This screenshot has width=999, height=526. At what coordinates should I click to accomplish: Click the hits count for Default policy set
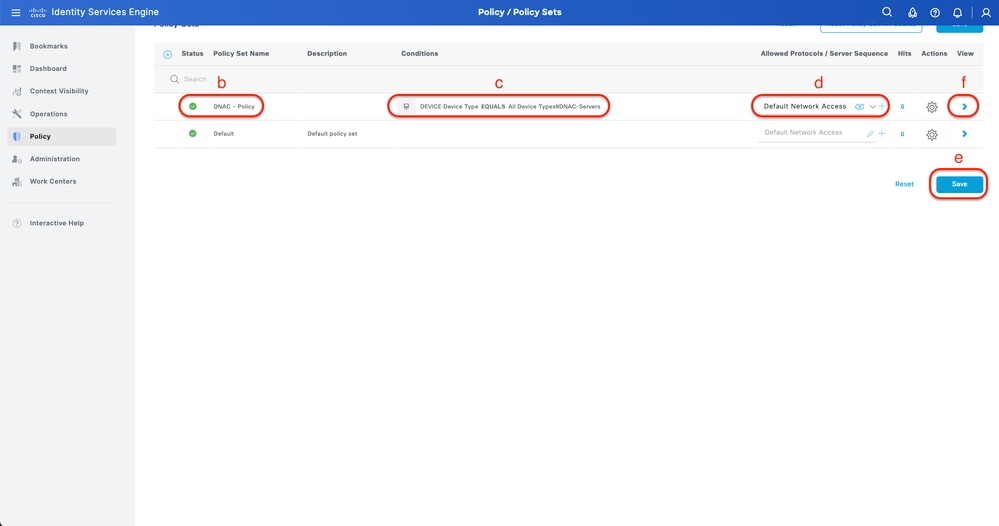(x=902, y=134)
